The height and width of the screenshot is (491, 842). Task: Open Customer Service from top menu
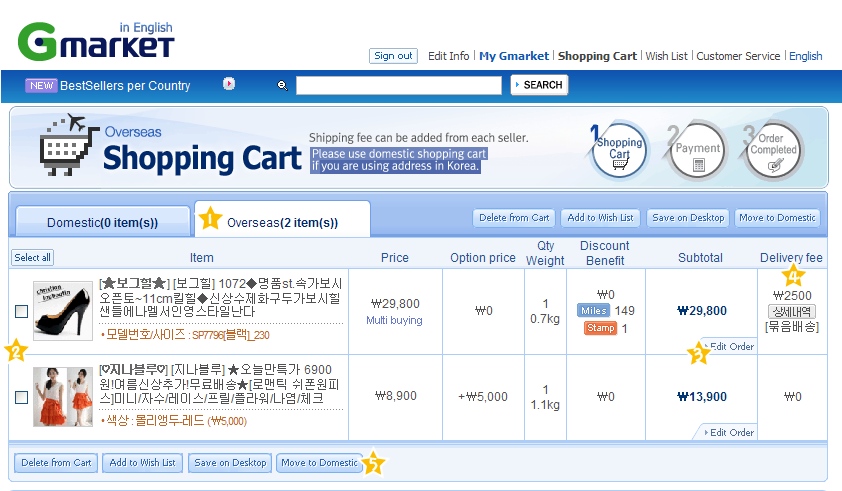738,56
